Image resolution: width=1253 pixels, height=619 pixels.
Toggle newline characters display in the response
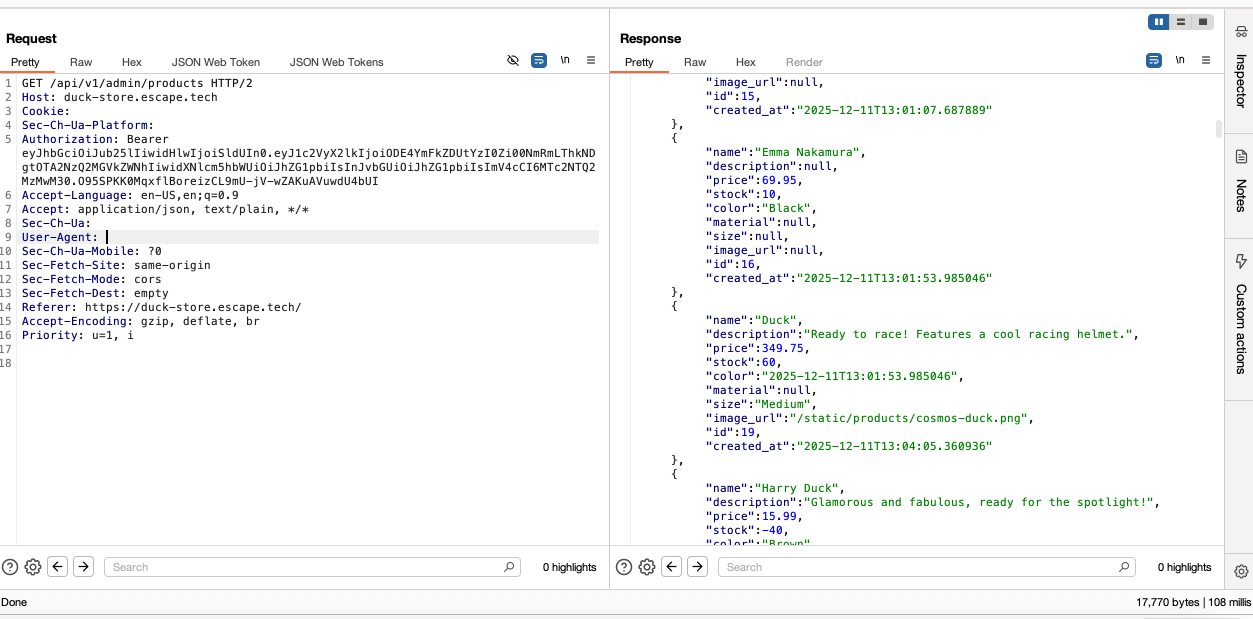tap(1180, 60)
